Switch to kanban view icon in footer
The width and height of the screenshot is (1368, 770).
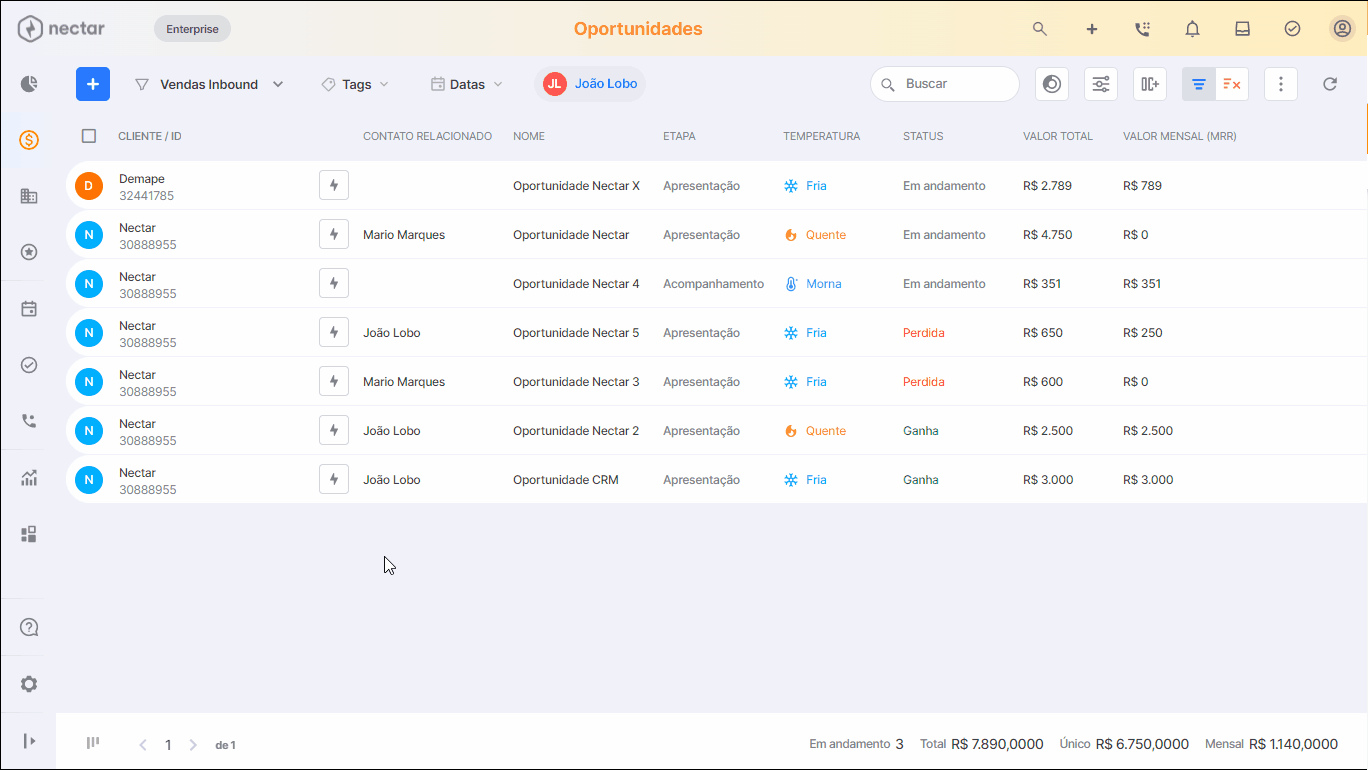(x=93, y=742)
